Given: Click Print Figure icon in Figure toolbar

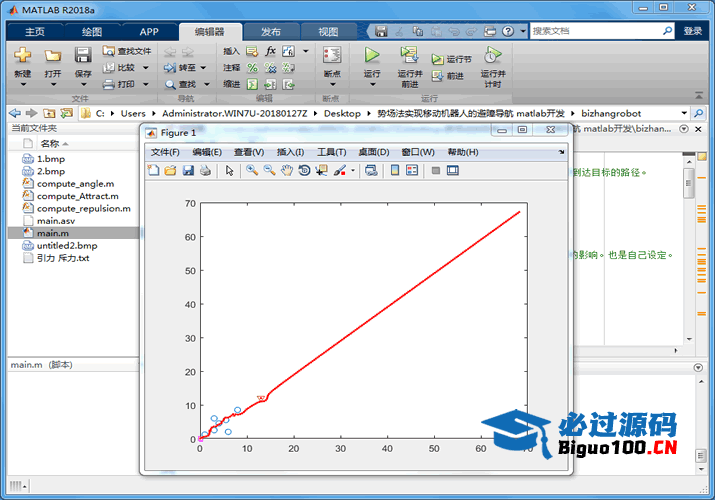Looking at the screenshot, I should click(206, 170).
